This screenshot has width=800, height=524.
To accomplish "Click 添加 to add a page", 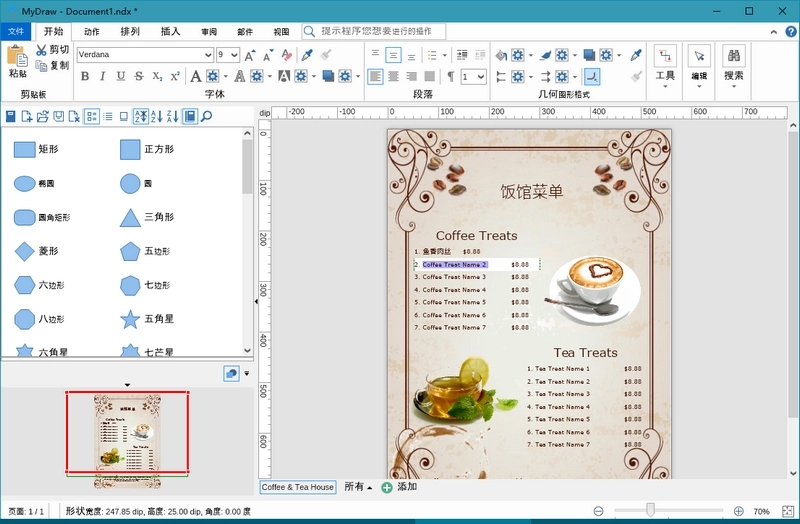I will tap(398, 487).
